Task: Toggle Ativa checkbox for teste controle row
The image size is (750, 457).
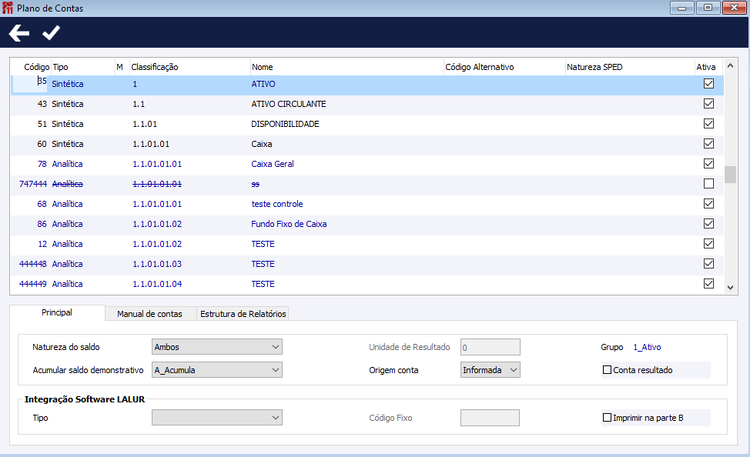Action: (709, 204)
